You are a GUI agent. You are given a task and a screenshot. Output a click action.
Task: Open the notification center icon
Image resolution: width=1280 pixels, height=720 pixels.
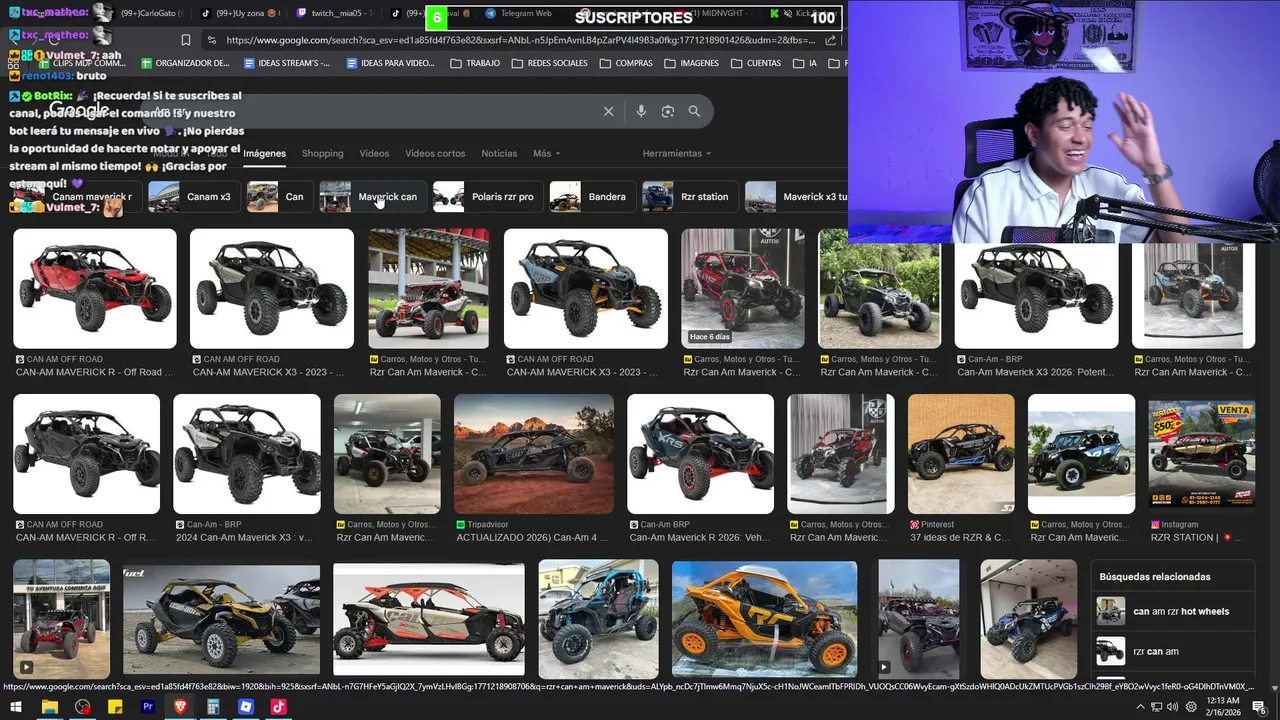click(x=1259, y=707)
